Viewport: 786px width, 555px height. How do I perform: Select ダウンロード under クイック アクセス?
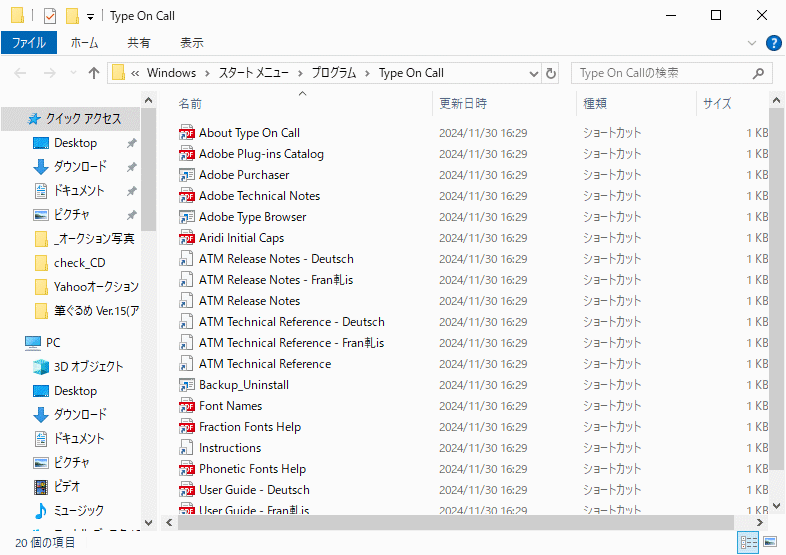[80, 167]
